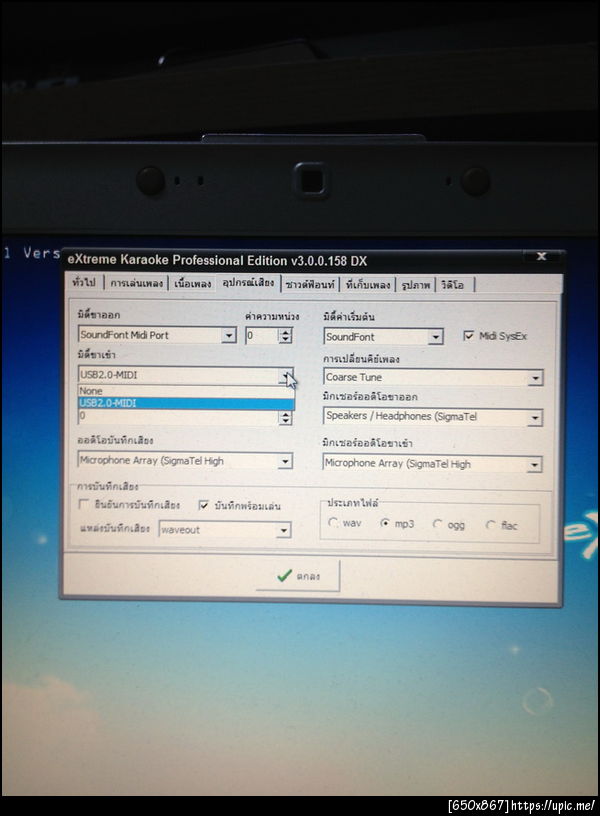Click the ค่าความหน่วง value field
The width and height of the screenshot is (600, 816).
point(262,335)
